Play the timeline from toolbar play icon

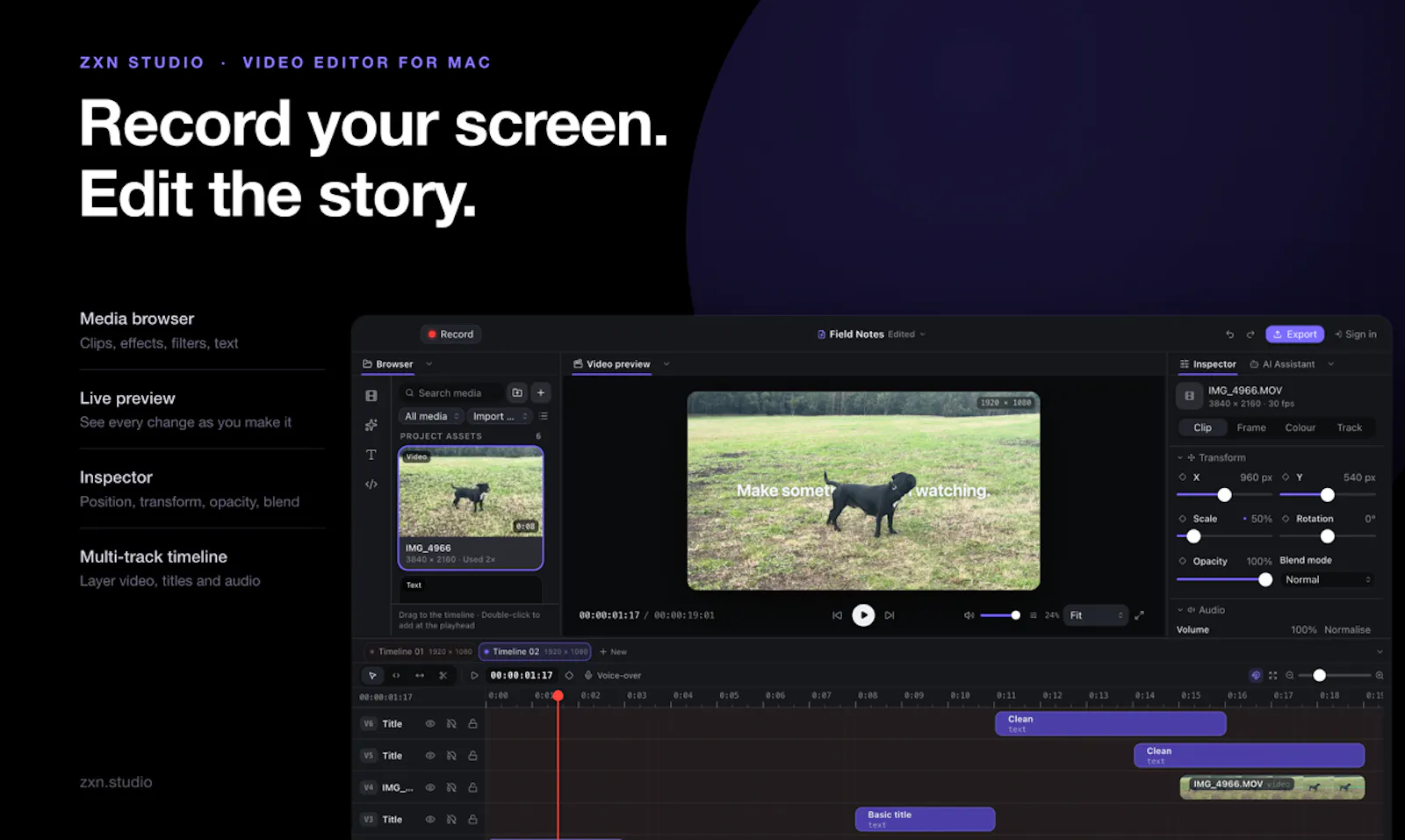click(x=474, y=675)
